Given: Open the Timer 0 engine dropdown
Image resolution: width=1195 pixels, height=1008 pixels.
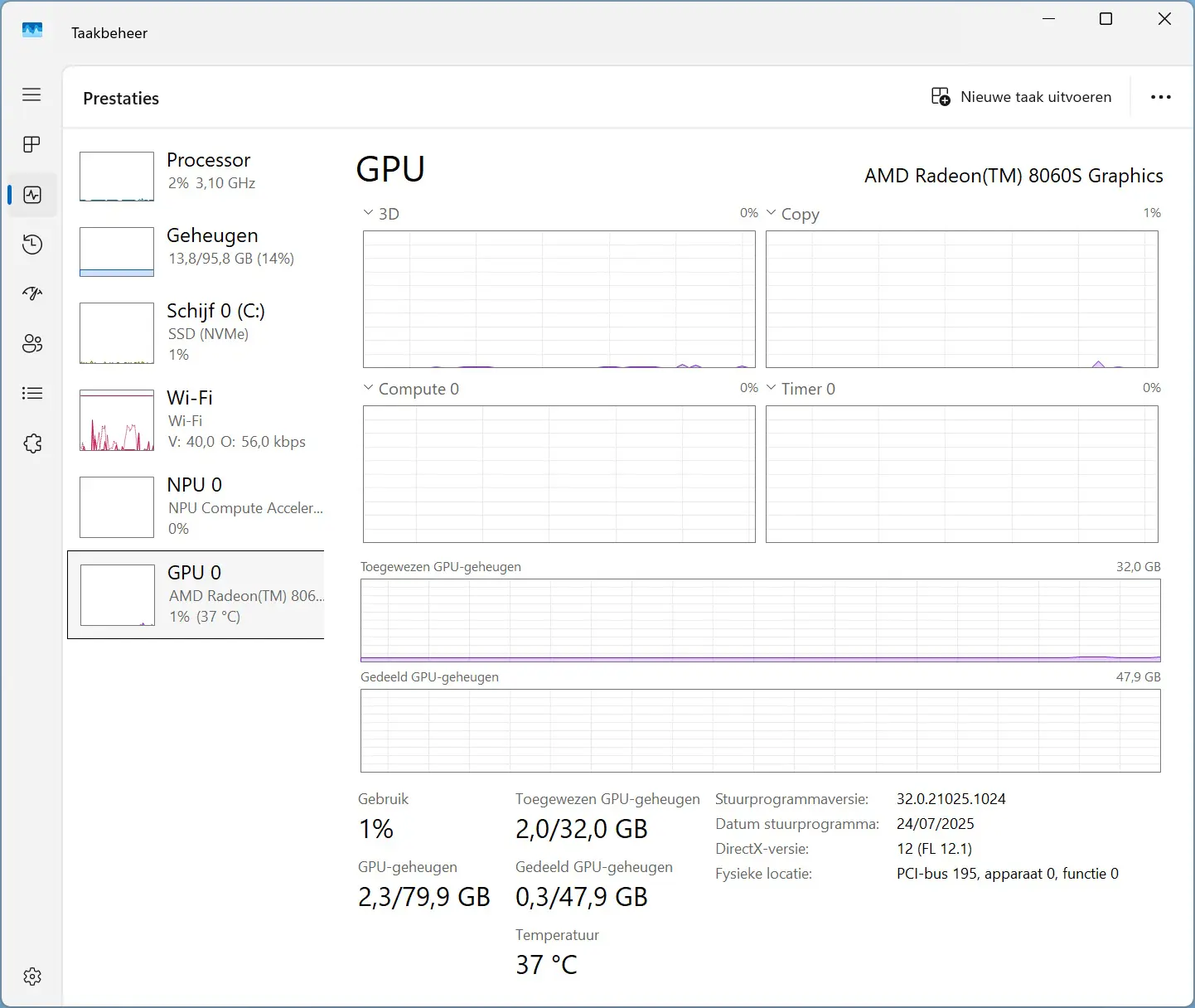Looking at the screenshot, I should click(801, 389).
